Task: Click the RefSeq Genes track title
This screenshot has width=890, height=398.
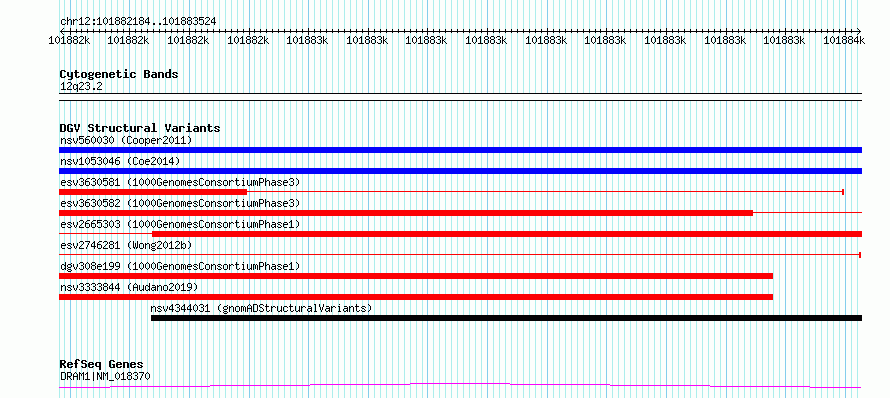Action: point(101,364)
